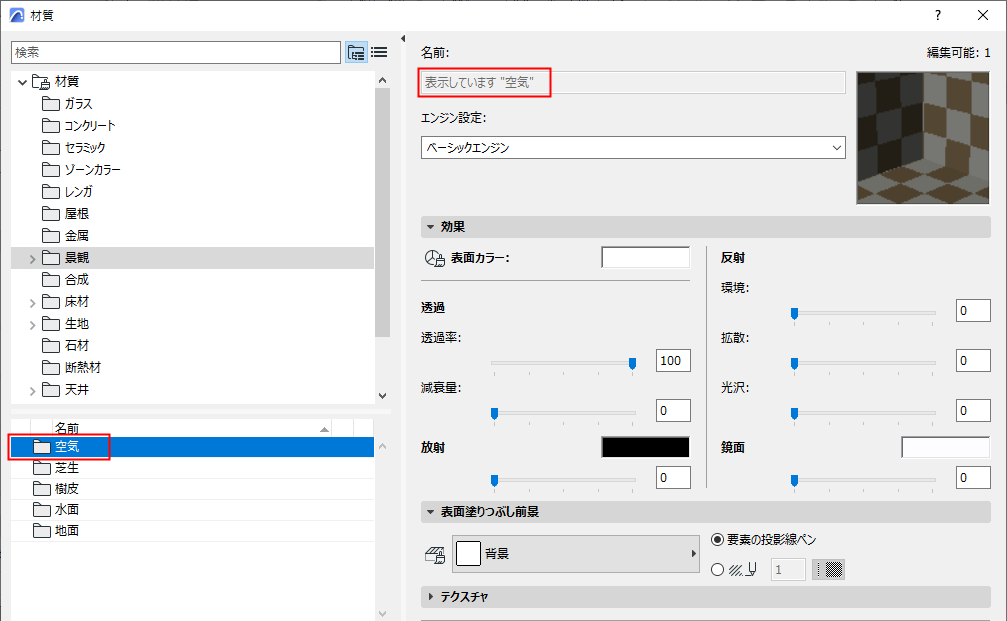Click the material preview thumbnail
1007x621 pixels.
[x=923, y=137]
